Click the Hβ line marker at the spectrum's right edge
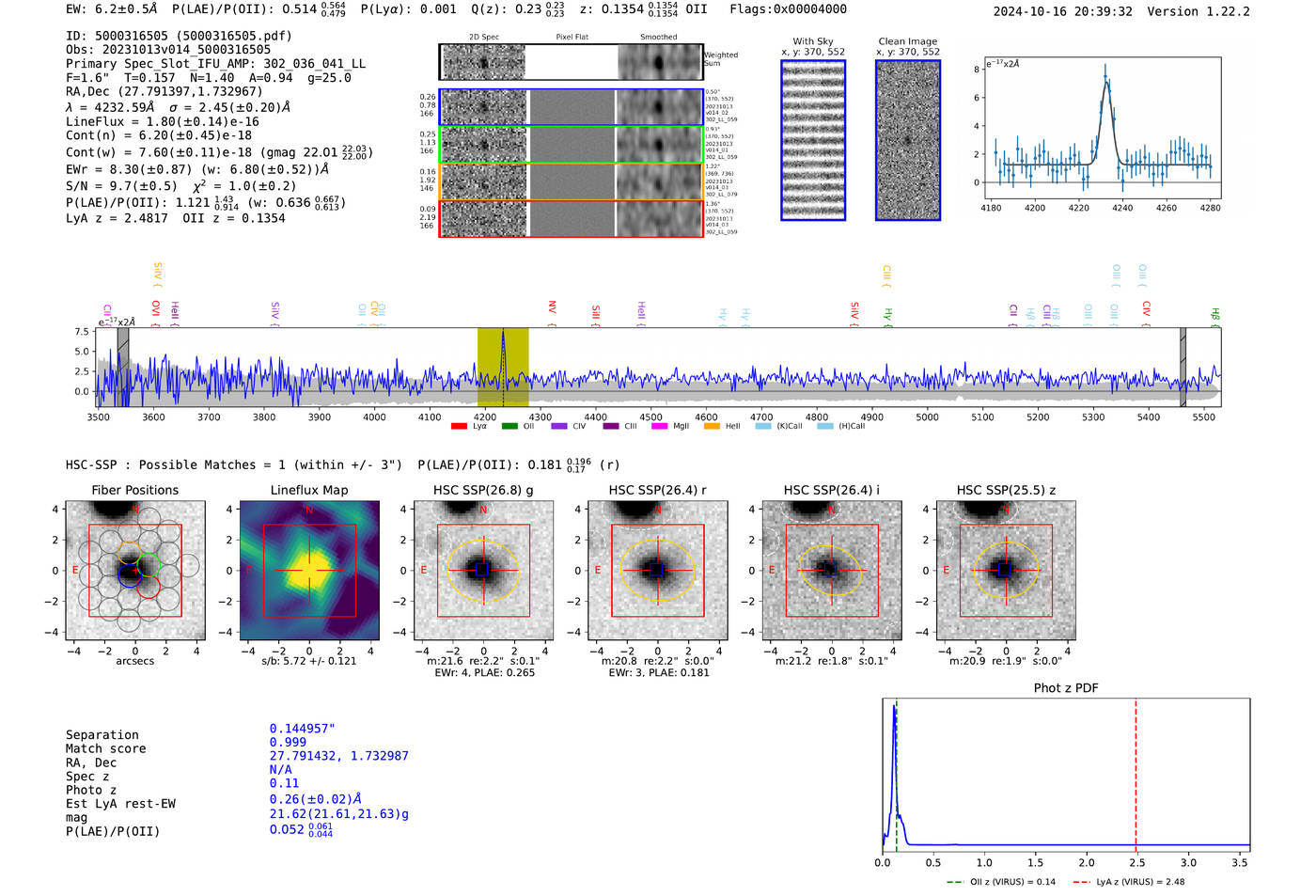The width and height of the screenshot is (1316, 896). 1214,315
